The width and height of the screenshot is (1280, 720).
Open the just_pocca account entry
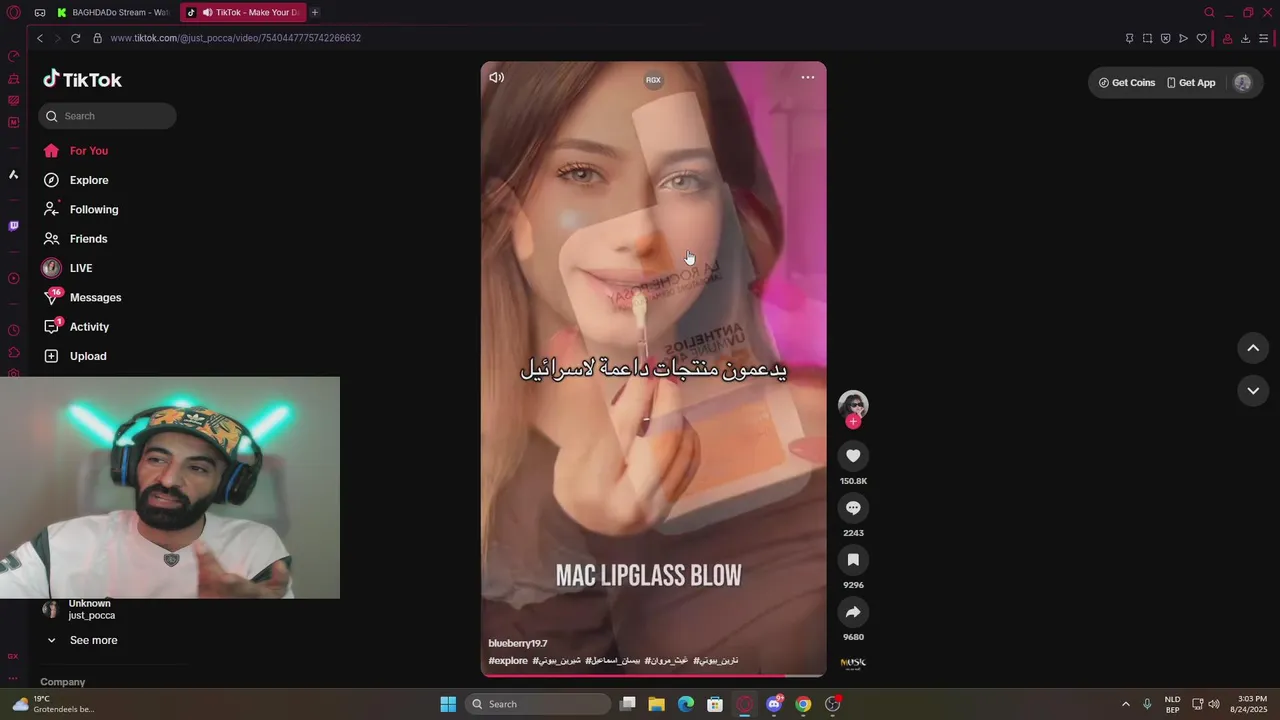click(x=80, y=610)
